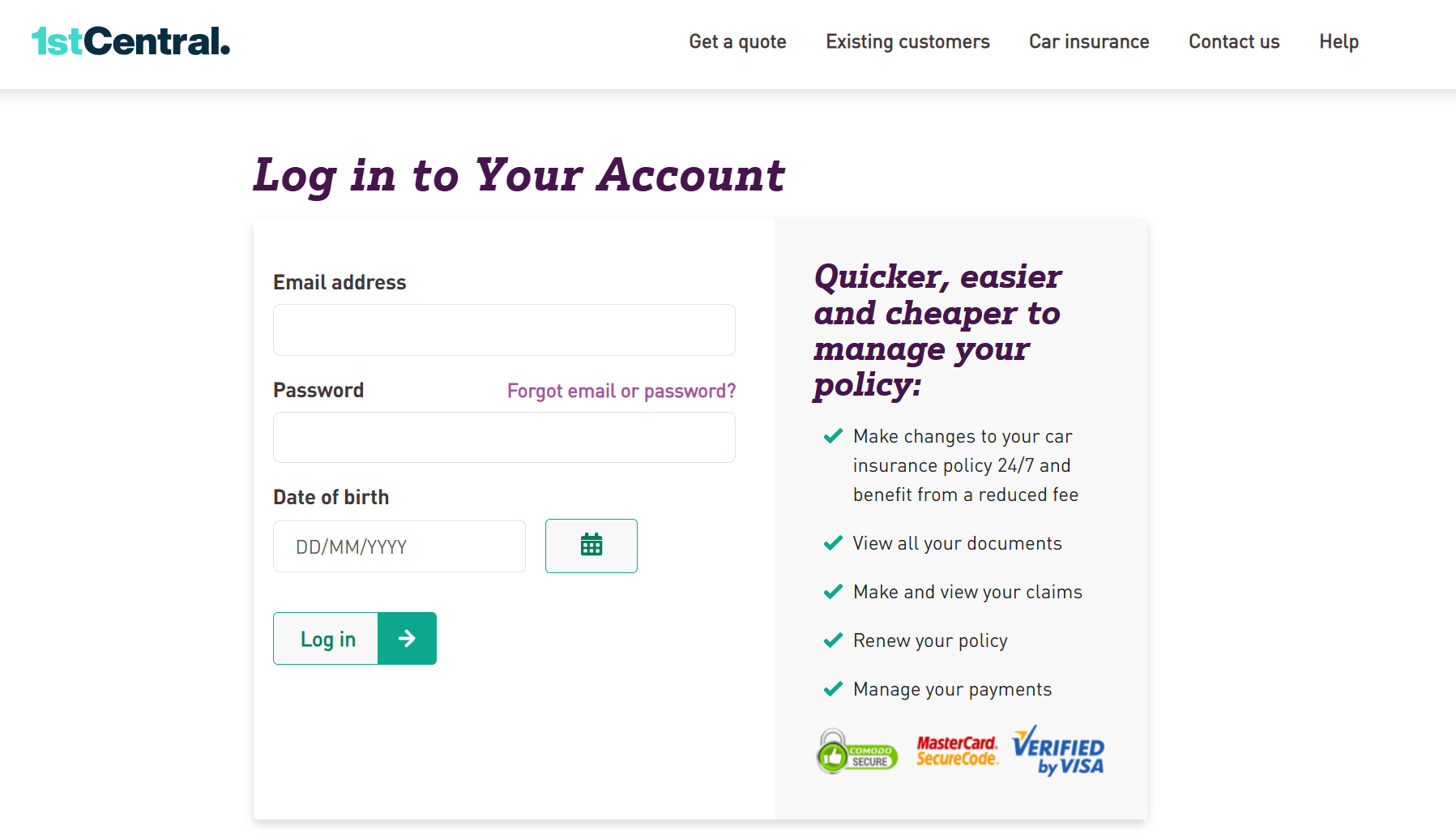This screenshot has width=1456, height=835.
Task: Select Help in the top navigation
Action: pyautogui.click(x=1339, y=41)
